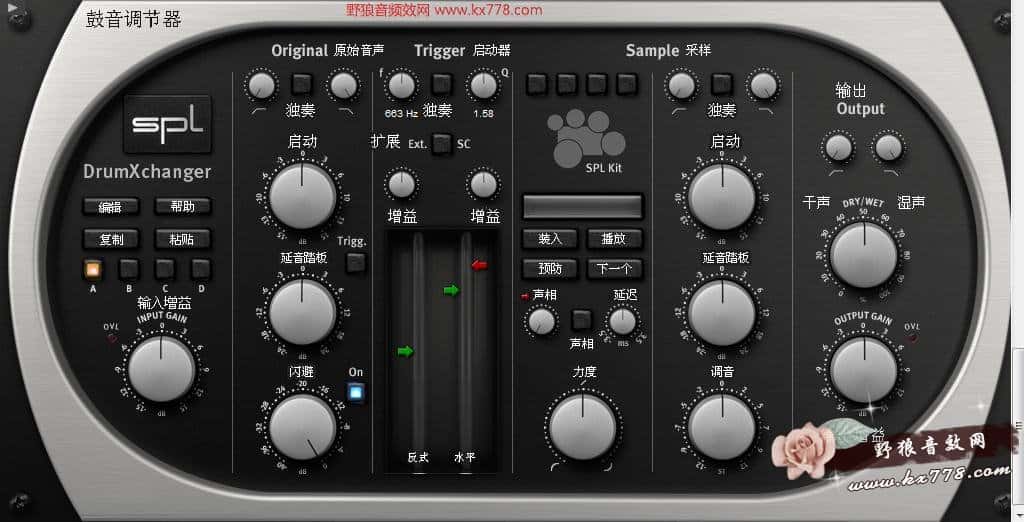Toggle the Trigger 独奏 solo button
This screenshot has height=522, width=1024.
442,84
